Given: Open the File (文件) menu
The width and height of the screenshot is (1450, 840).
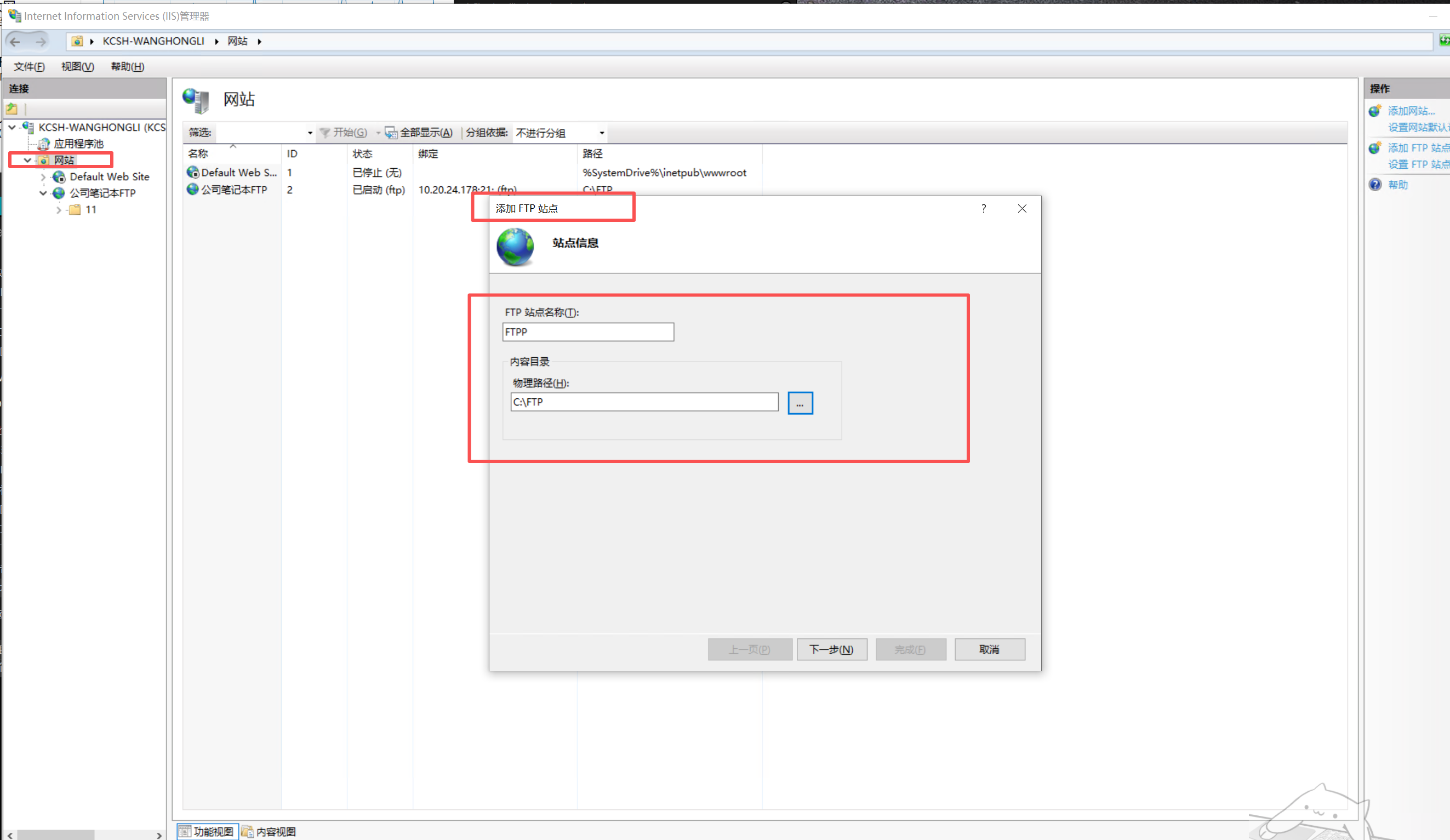Looking at the screenshot, I should [28, 67].
